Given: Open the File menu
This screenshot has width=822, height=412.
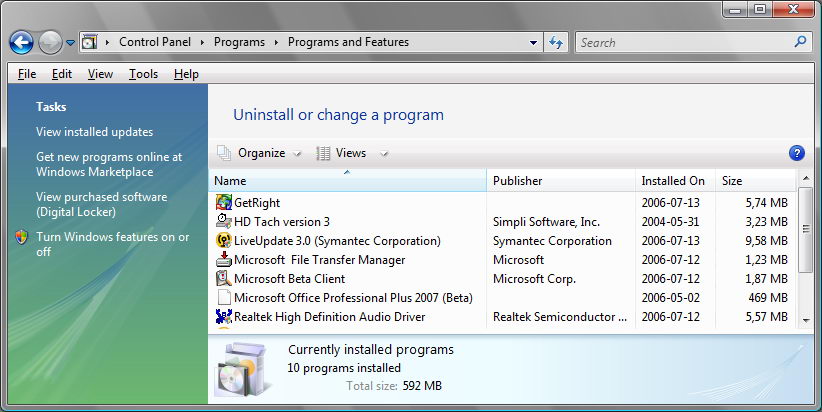Looking at the screenshot, I should [x=27, y=74].
